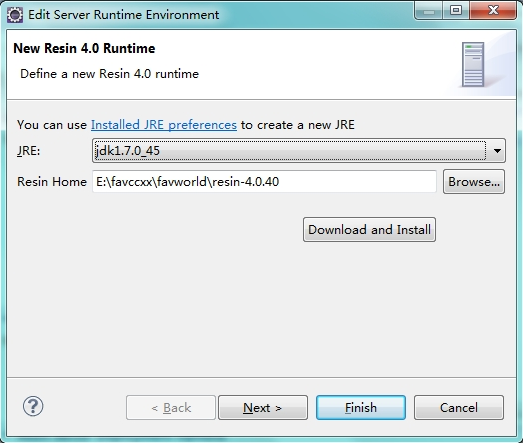Click Browse to choose Resin Home
Screen dimensions: 523x443
(474, 181)
